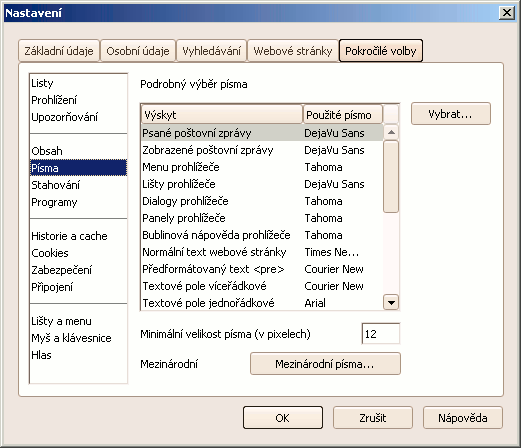Confirm settings with the OK button

283,418
